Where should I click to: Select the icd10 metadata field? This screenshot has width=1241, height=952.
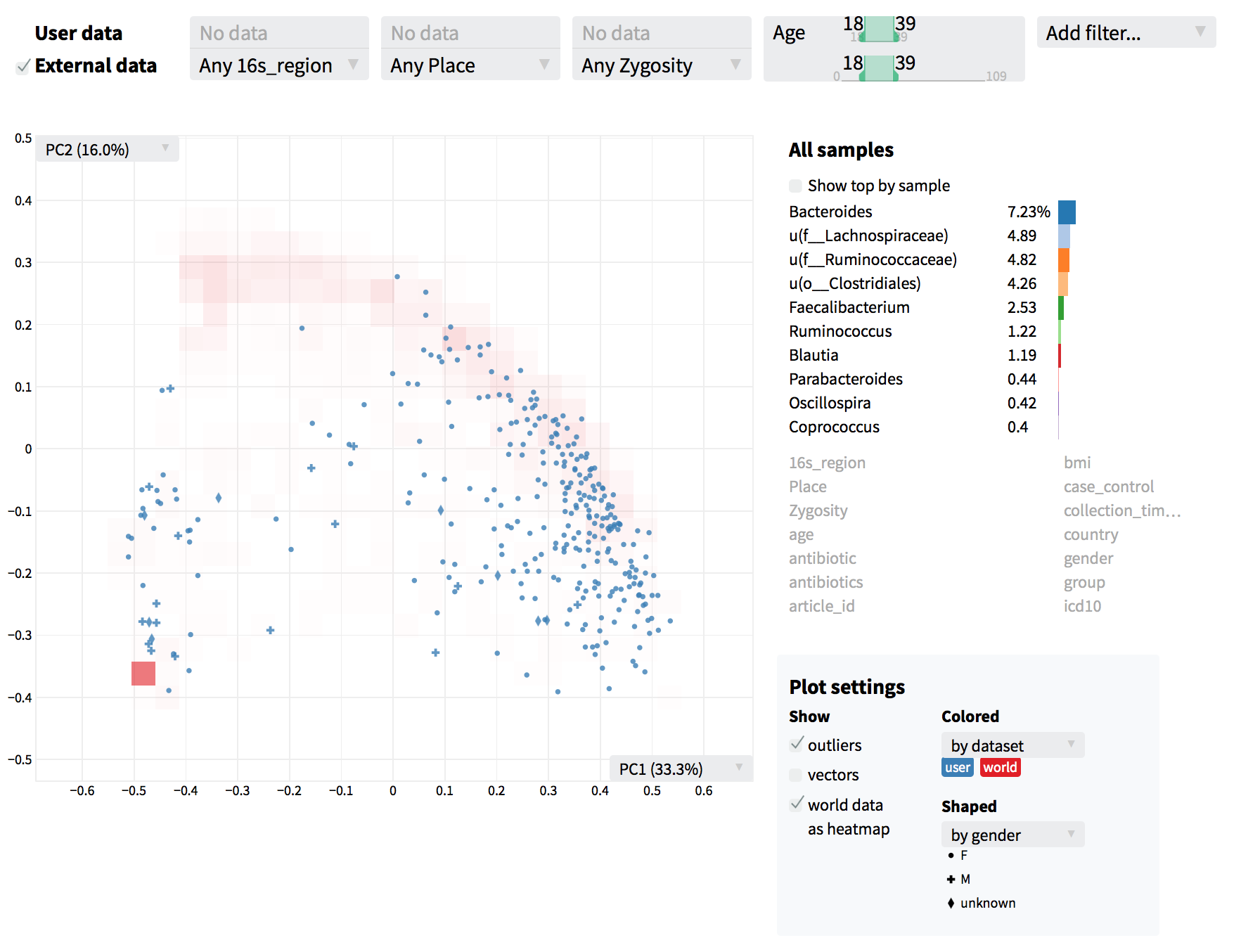tap(1082, 606)
